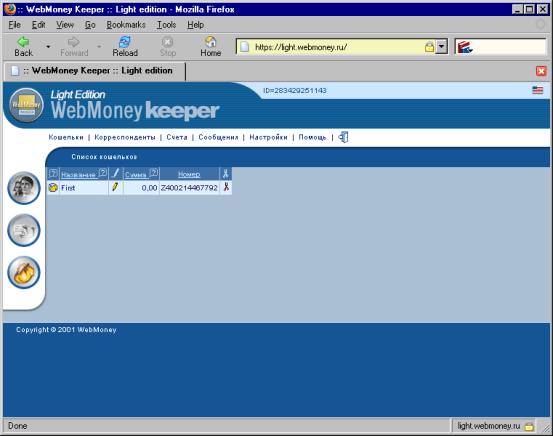Switch language with the US flag icon
The width and height of the screenshot is (553, 436).
pyautogui.click(x=537, y=90)
